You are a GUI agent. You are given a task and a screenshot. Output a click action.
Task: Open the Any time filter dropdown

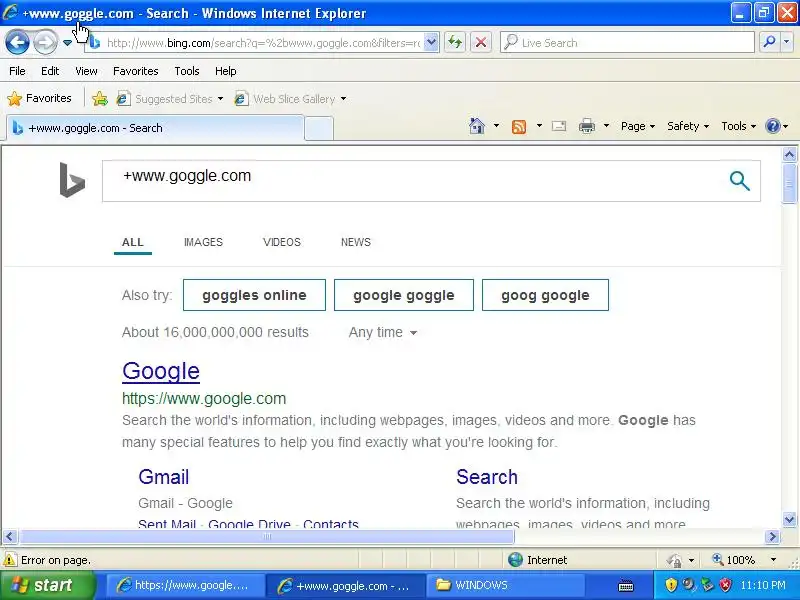[383, 332]
